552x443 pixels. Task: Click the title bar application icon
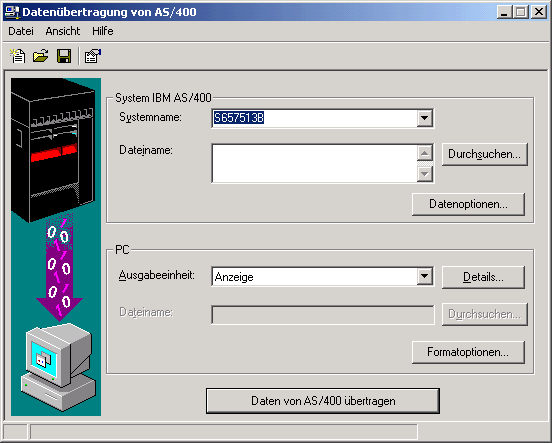tap(12, 12)
